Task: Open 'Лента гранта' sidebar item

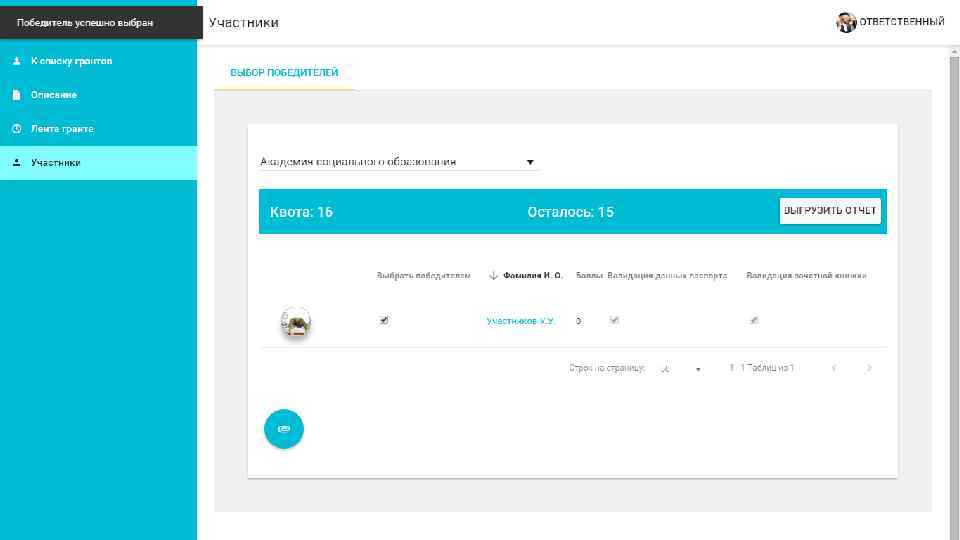Action: tap(99, 129)
